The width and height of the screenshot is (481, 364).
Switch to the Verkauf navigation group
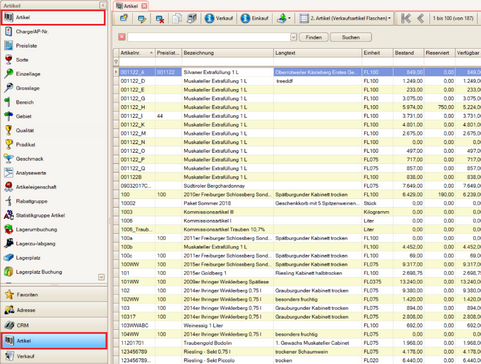point(54,356)
